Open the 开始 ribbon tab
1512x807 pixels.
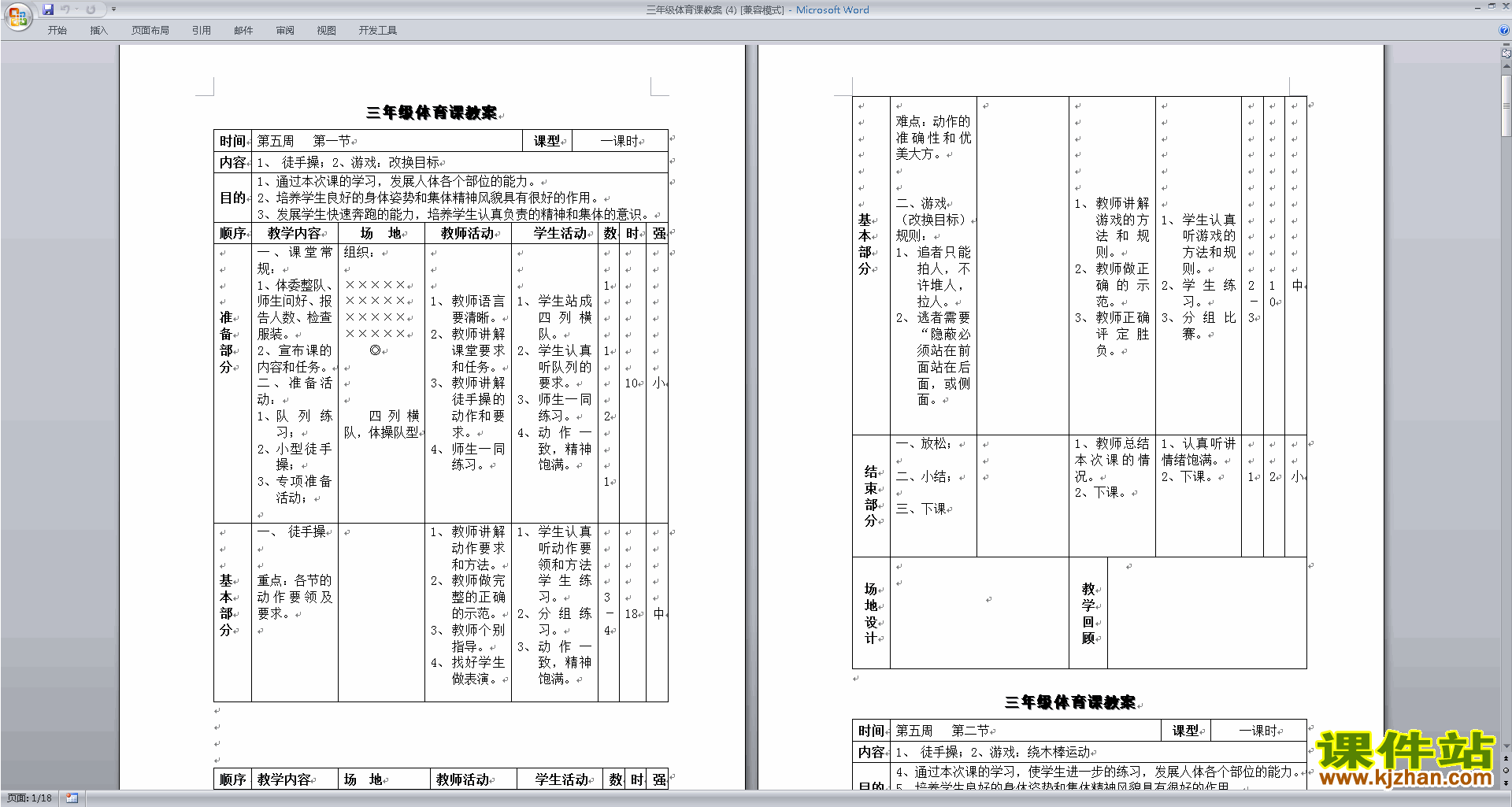point(57,31)
